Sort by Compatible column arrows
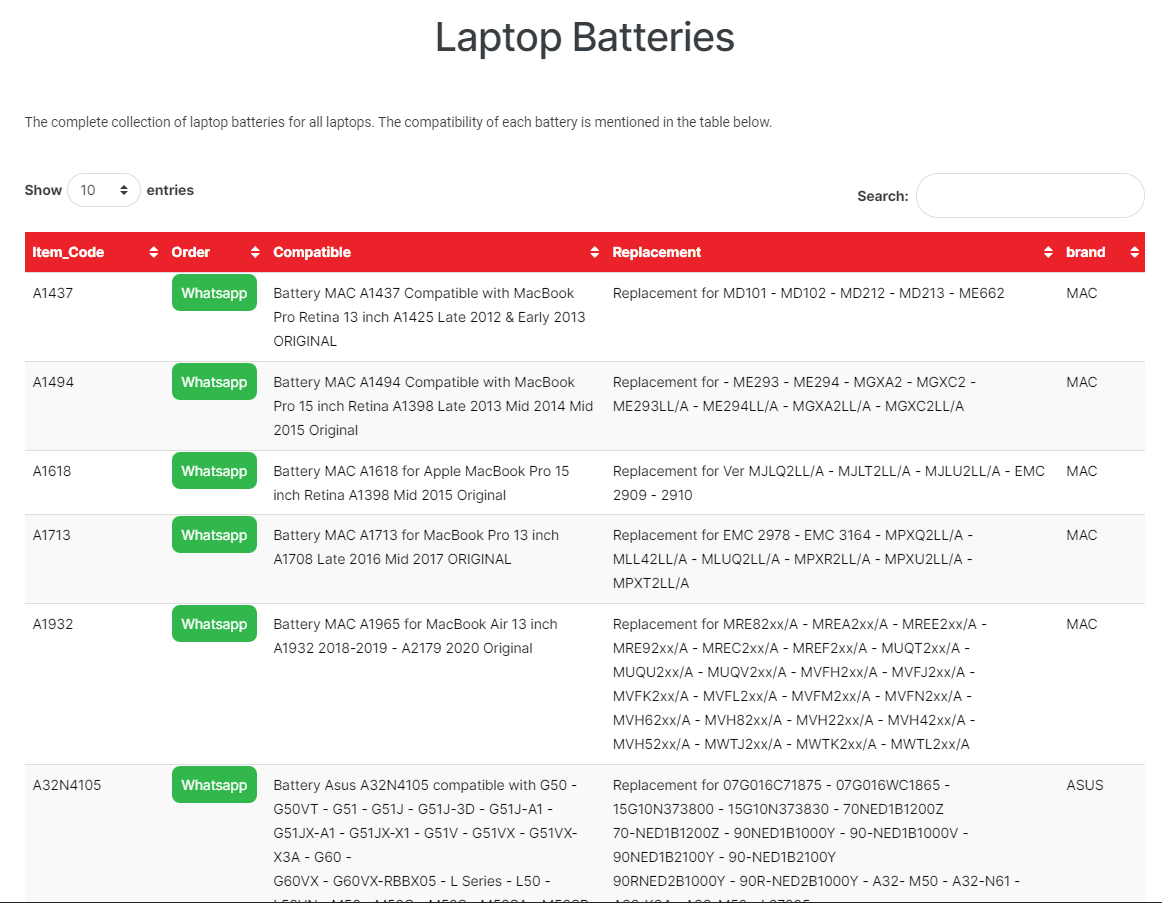The width and height of the screenshot is (1162, 903). 594,252
